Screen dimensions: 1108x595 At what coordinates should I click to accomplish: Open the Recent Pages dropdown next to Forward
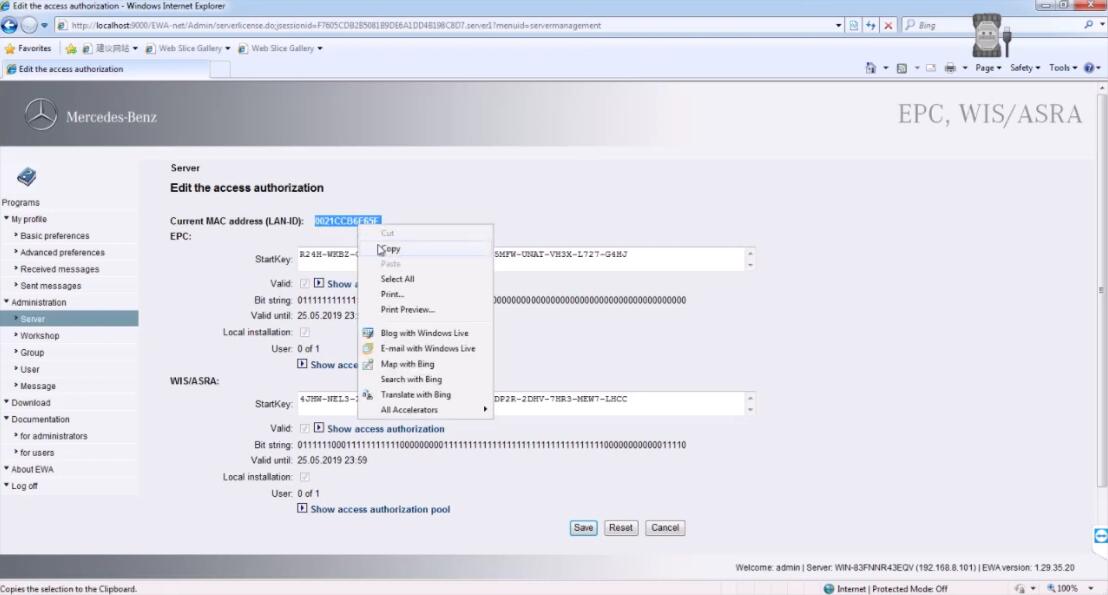pyautogui.click(x=44, y=25)
